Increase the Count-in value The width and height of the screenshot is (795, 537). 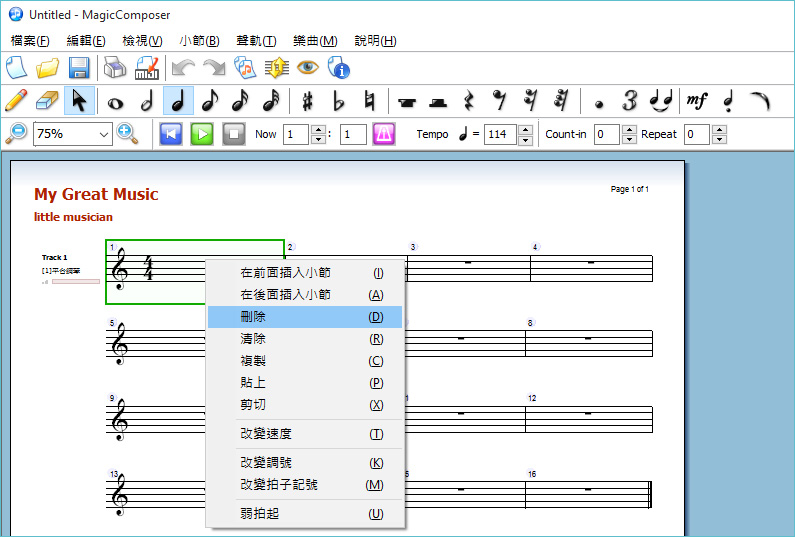629,129
